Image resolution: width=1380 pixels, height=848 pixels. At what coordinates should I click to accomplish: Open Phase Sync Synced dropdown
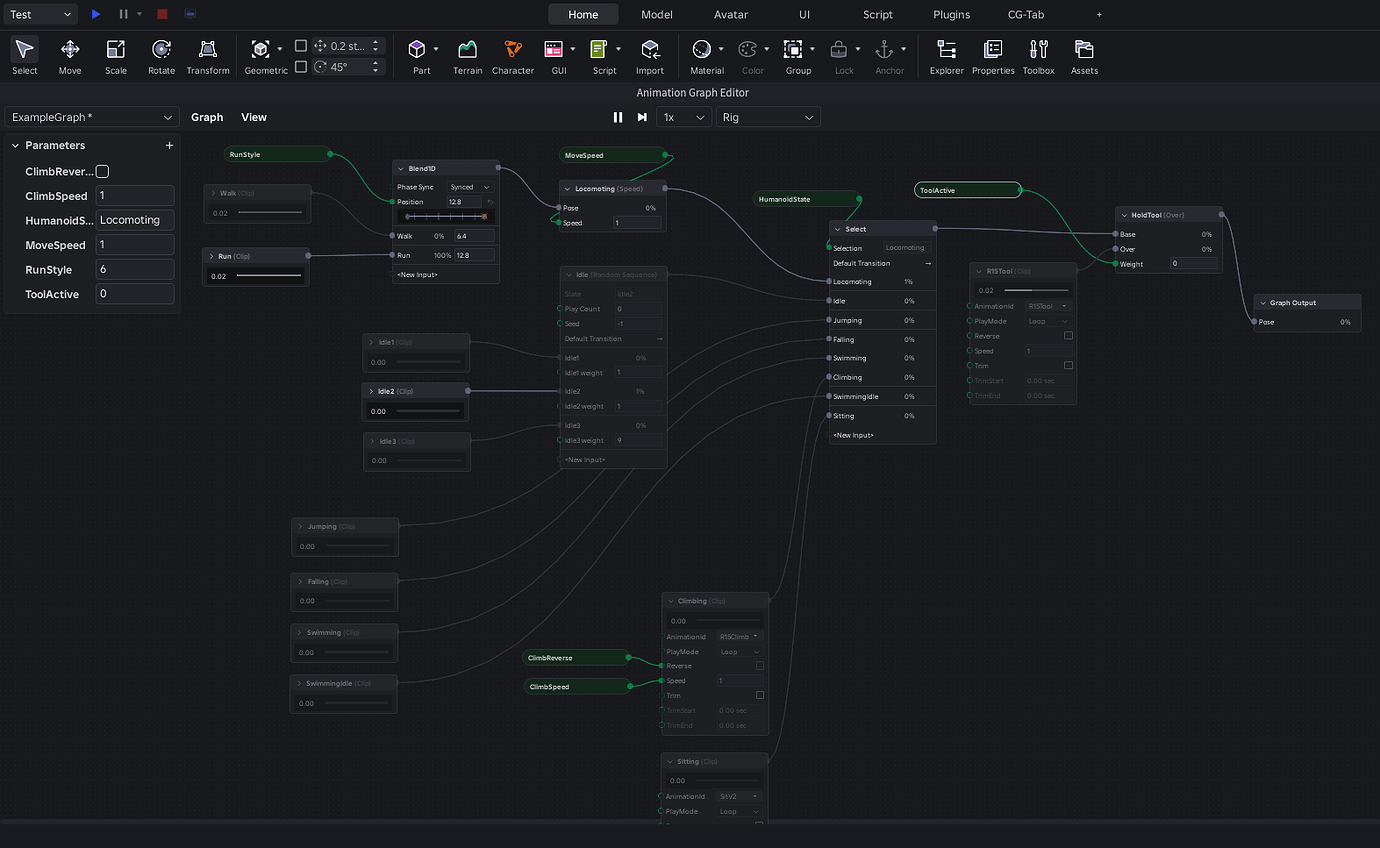(470, 187)
